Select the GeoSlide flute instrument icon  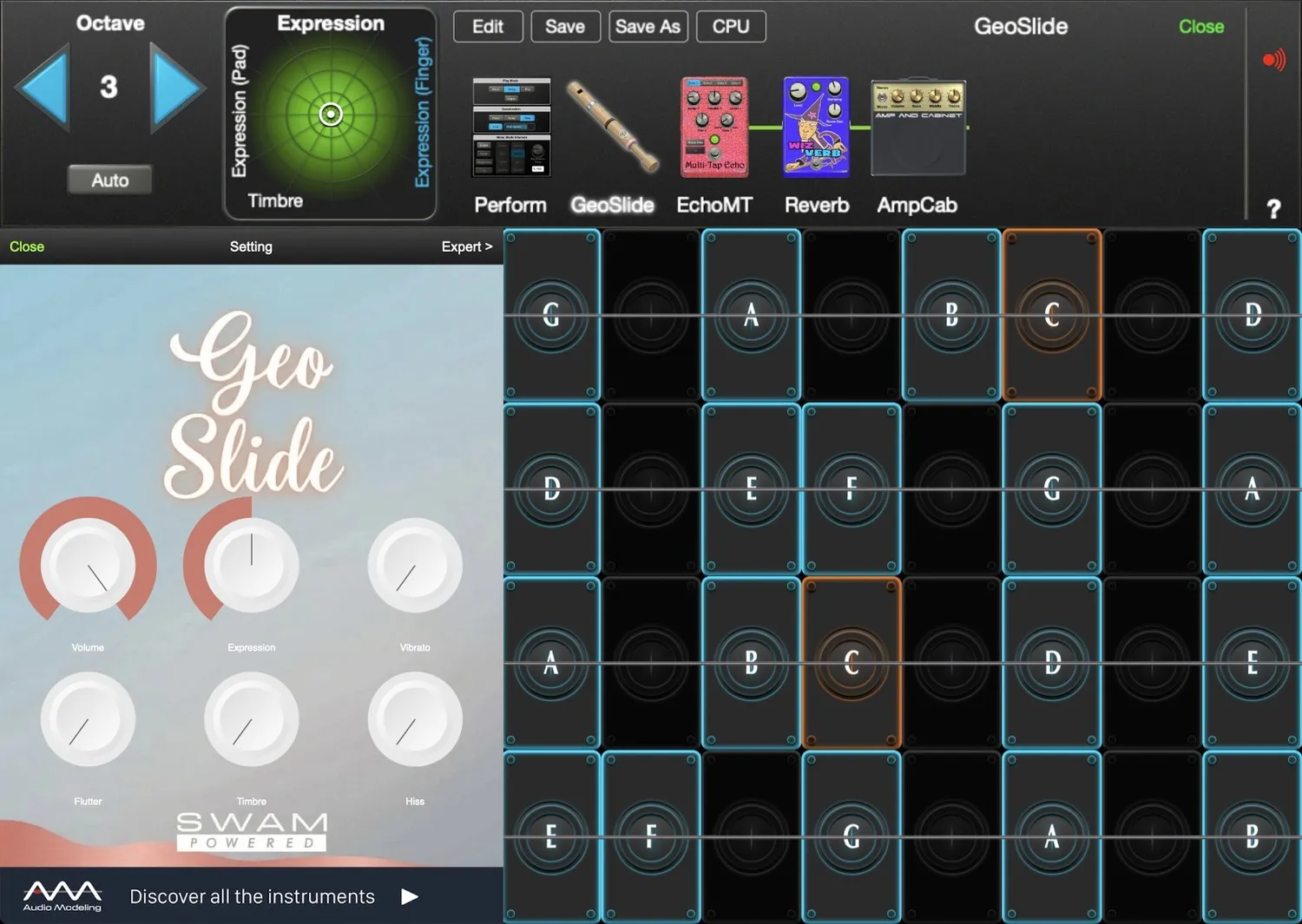click(x=612, y=127)
